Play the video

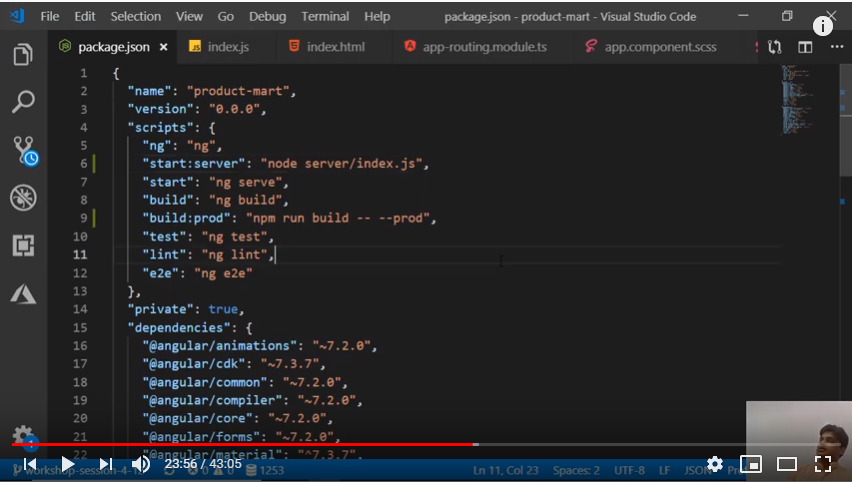(67, 464)
